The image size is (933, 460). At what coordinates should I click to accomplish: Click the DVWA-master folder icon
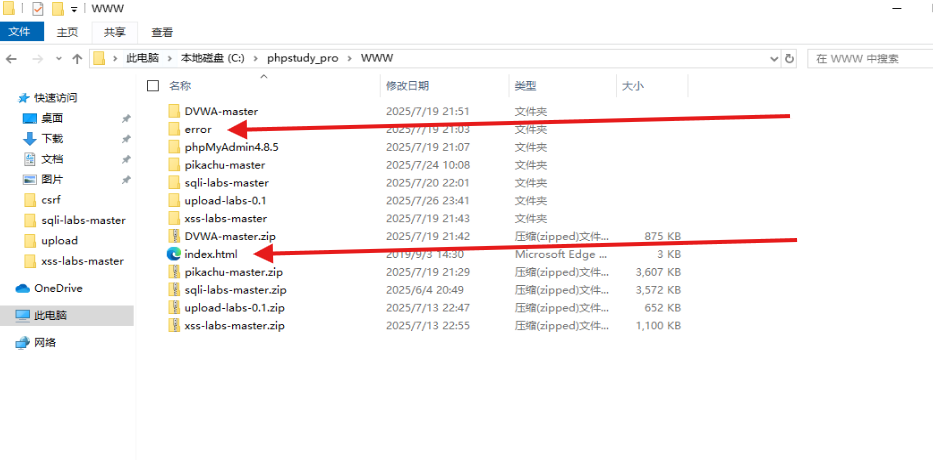click(x=174, y=111)
